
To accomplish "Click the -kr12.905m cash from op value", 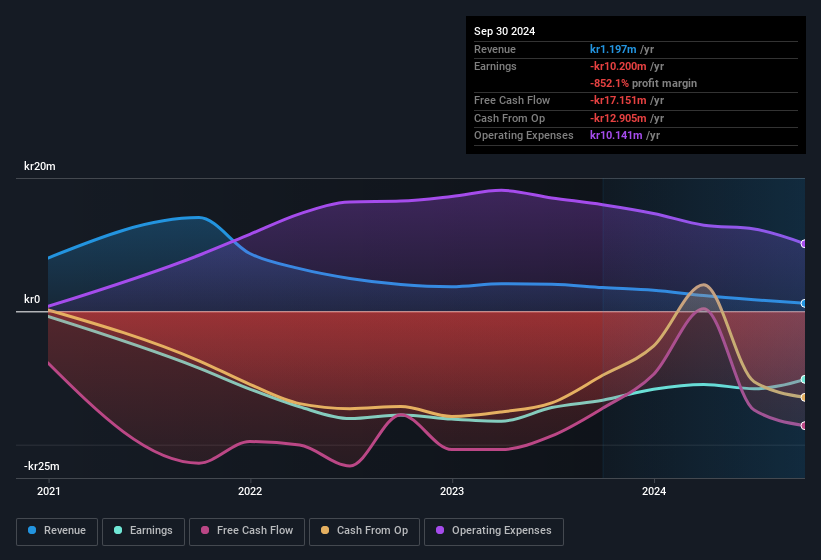I will (x=618, y=118).
